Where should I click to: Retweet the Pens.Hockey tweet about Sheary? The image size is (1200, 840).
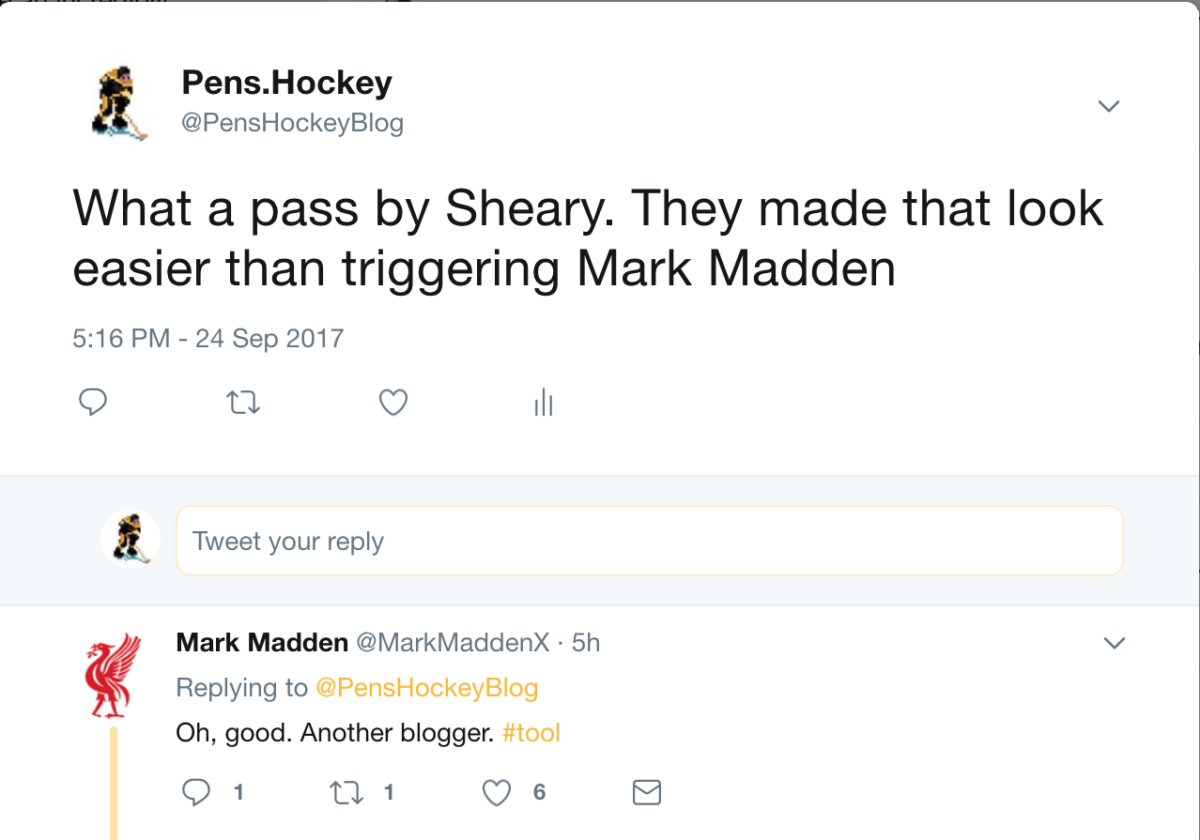click(243, 403)
